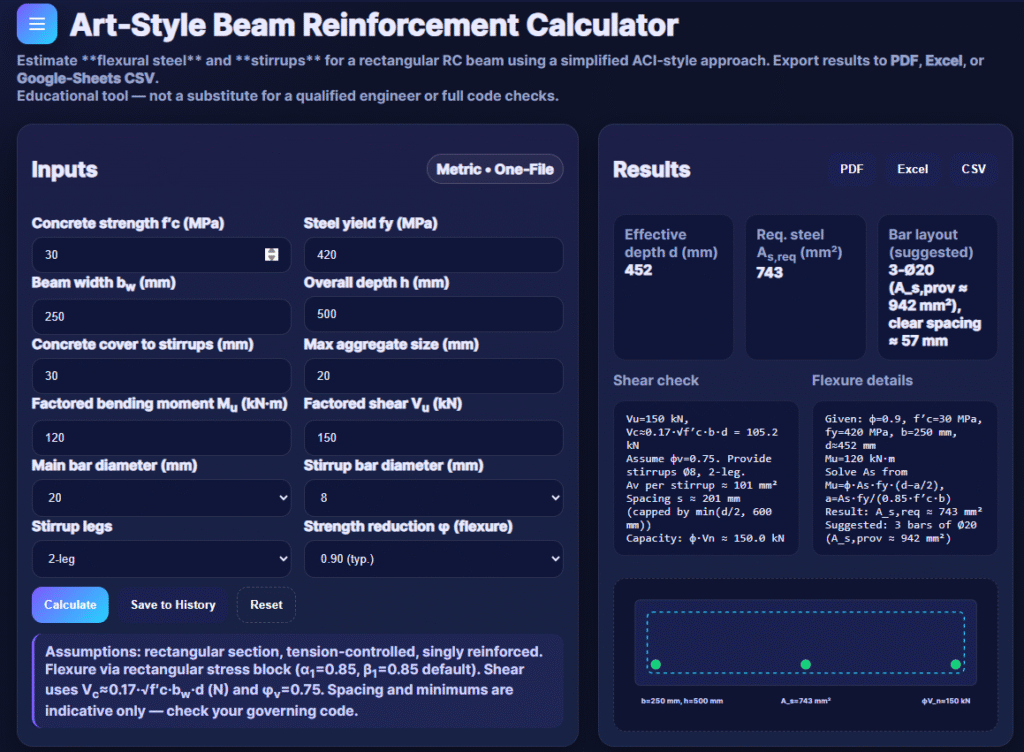
Task: Export results to Excel
Action: tap(912, 169)
